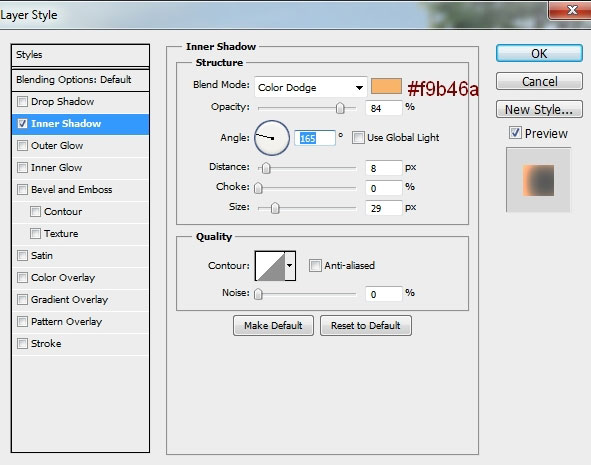Check Bevel and Emboss checkbox
This screenshot has height=465, width=591.
(23, 189)
